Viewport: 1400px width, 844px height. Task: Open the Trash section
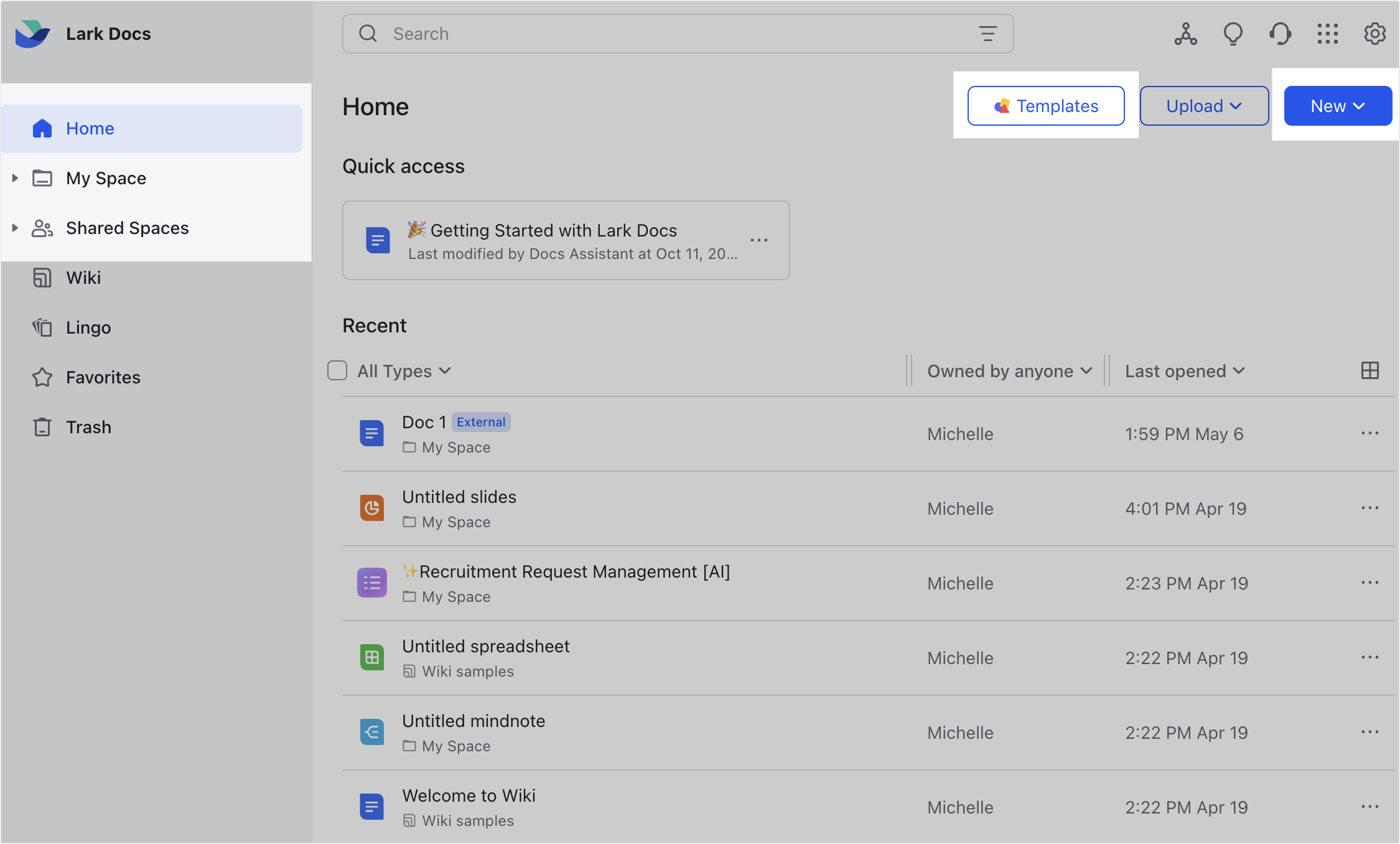pyautogui.click(x=88, y=427)
